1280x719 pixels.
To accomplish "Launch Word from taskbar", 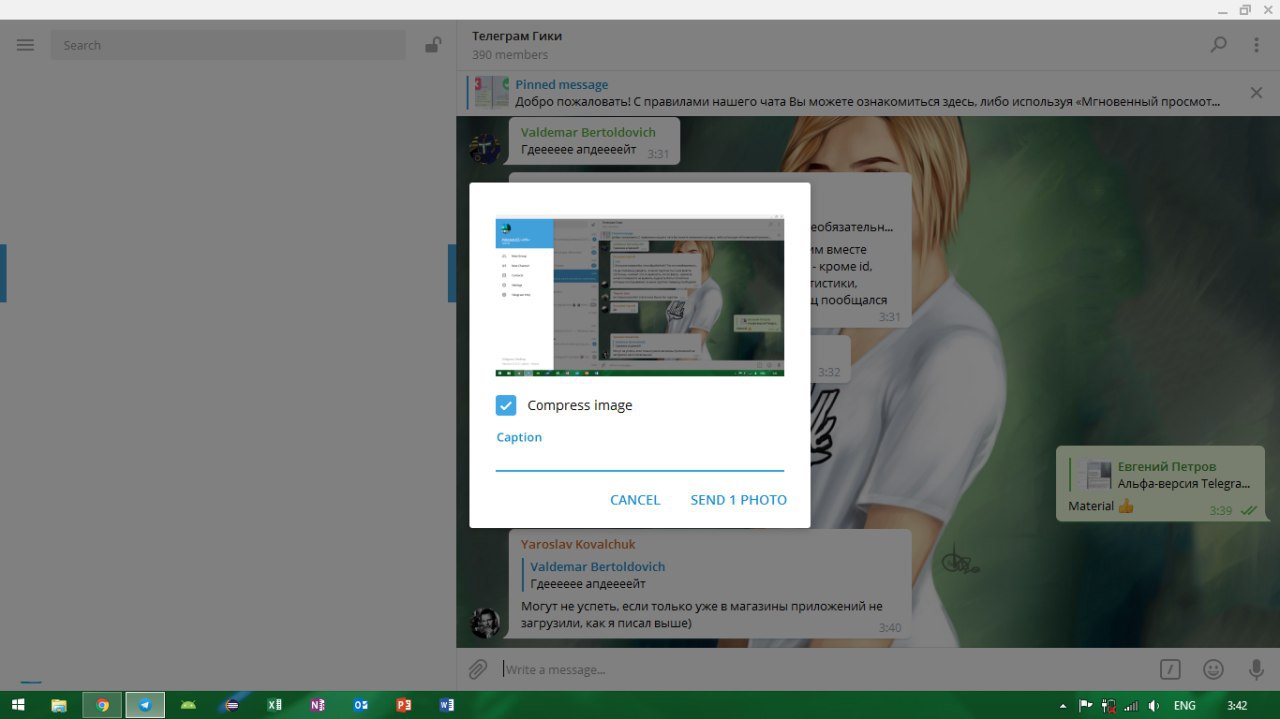I will tap(446, 705).
